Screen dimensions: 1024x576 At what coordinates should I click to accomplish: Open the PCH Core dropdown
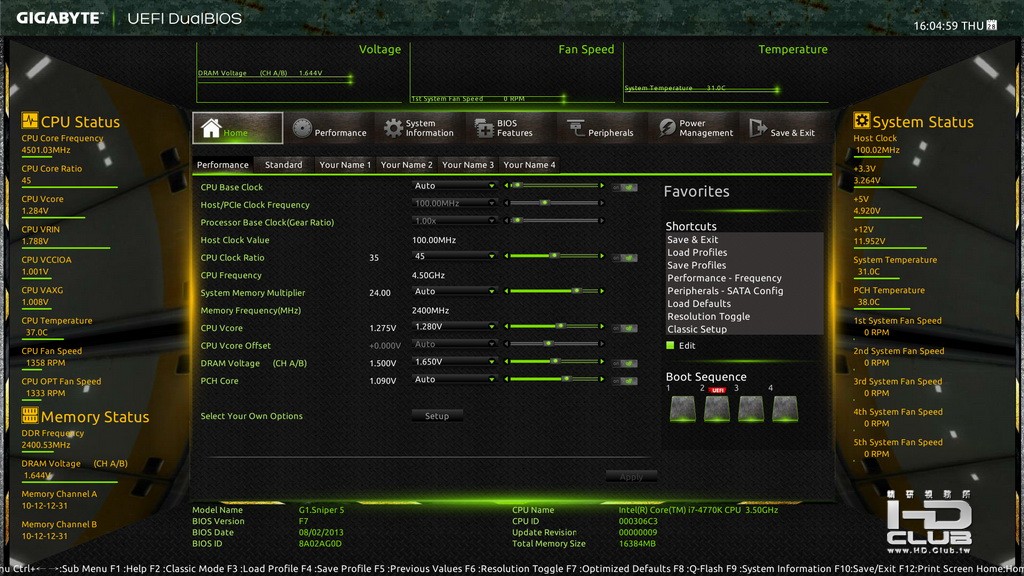(454, 380)
